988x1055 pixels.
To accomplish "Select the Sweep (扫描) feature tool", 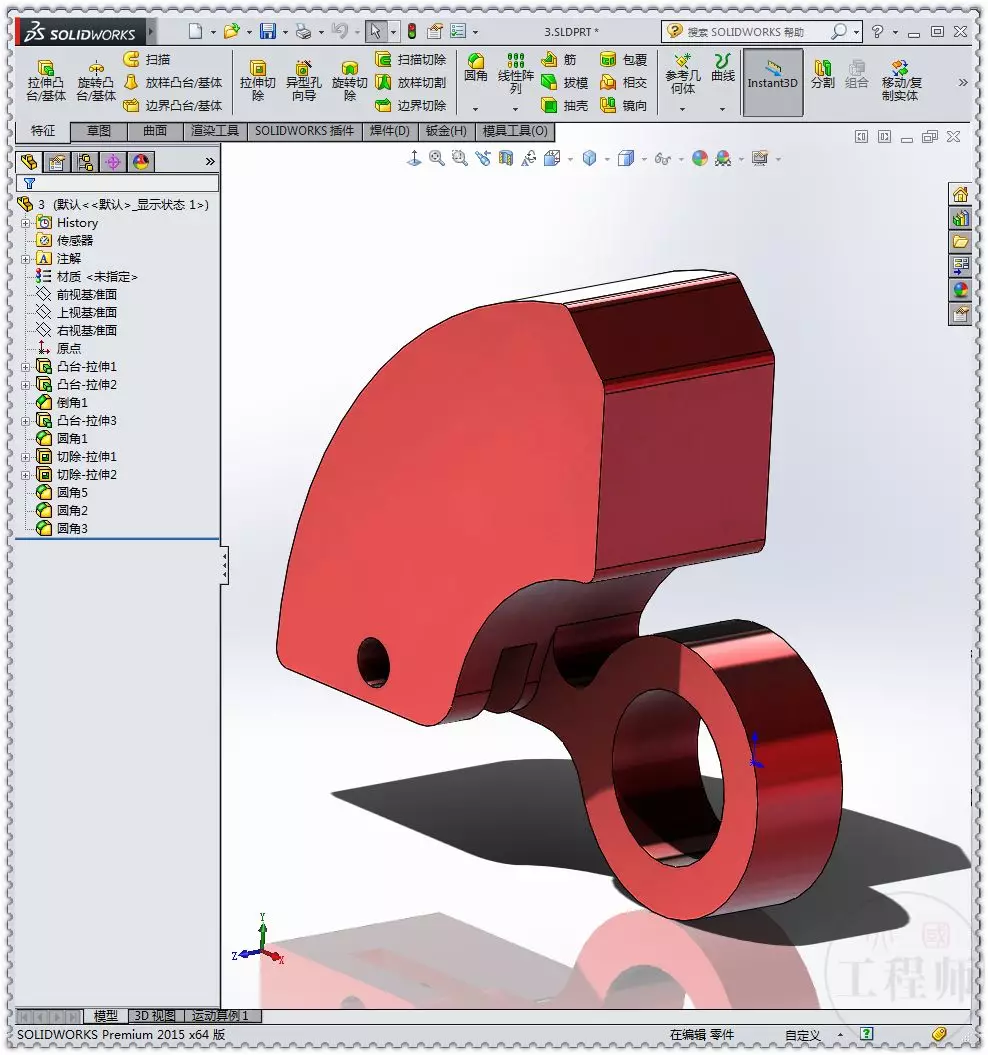I will (x=147, y=59).
